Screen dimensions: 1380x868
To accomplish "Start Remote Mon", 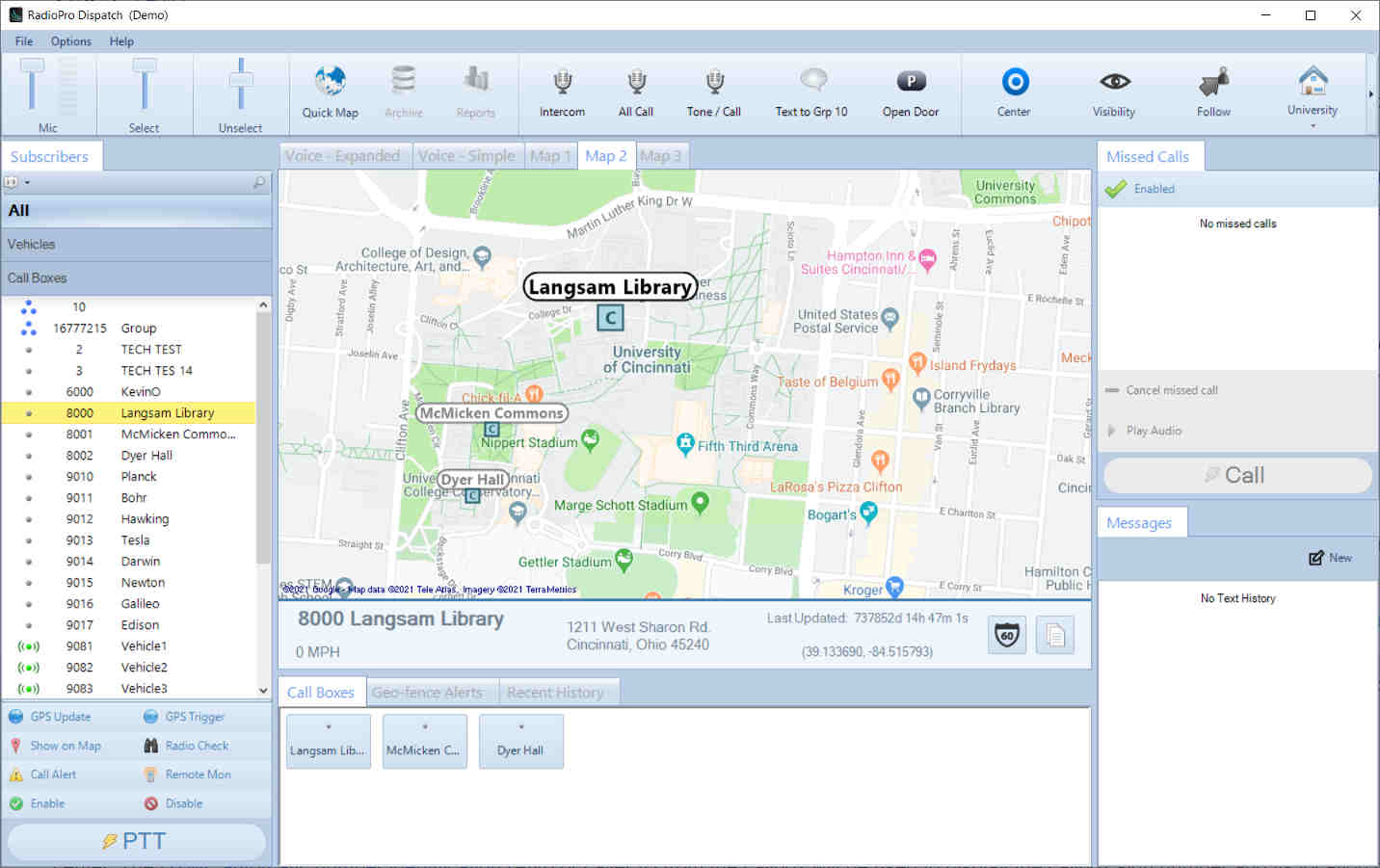I will [x=187, y=775].
